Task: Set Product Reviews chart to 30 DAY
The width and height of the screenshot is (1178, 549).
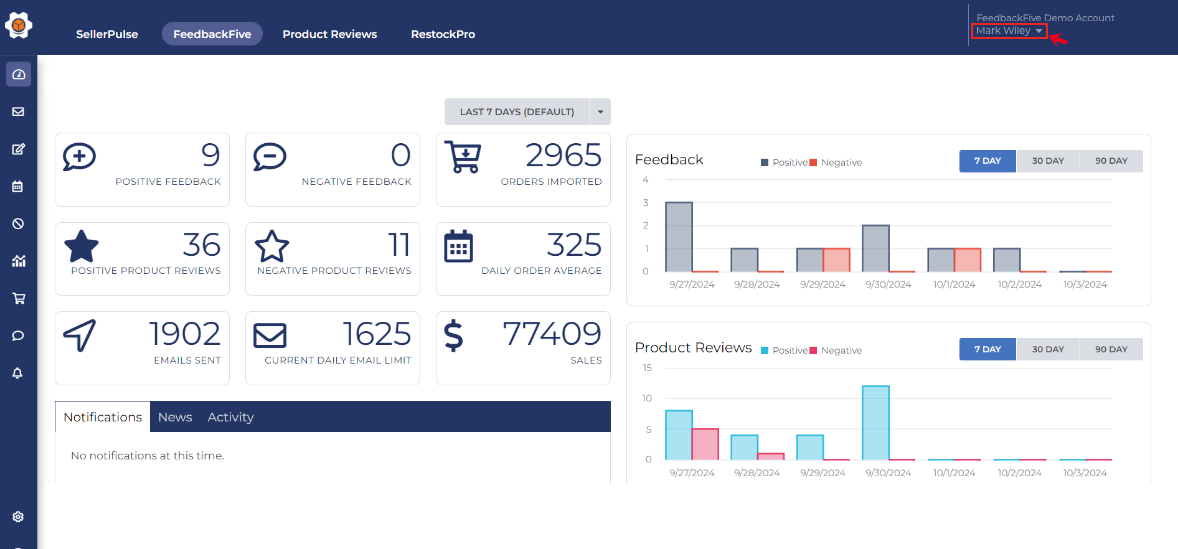Action: (x=1048, y=349)
